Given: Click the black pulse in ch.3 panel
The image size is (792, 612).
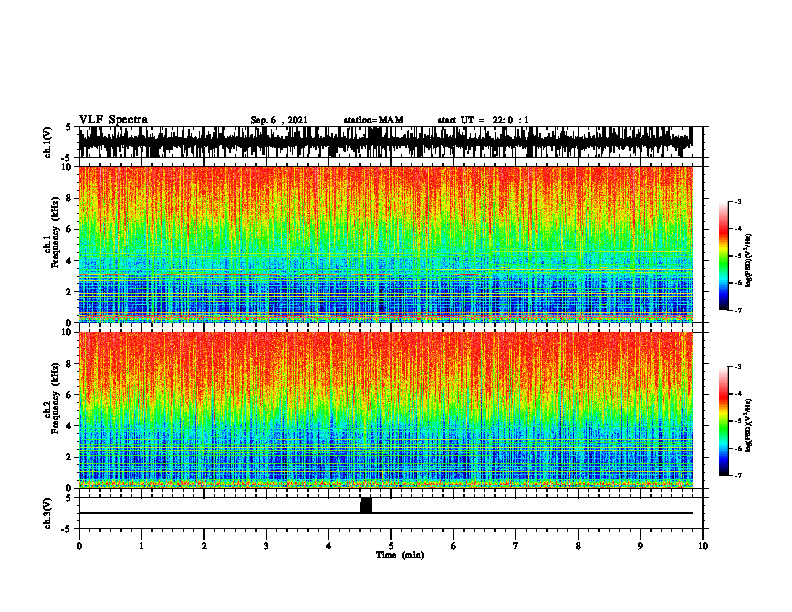Looking at the screenshot, I should coord(366,505).
